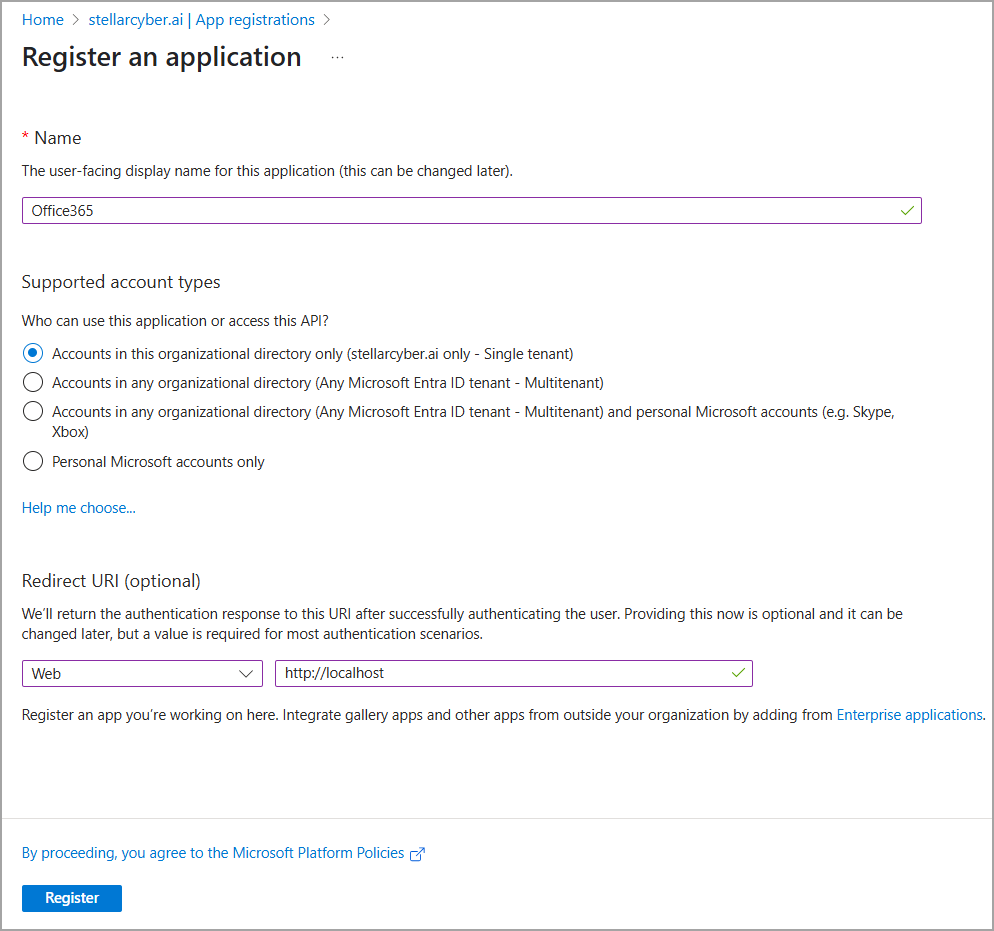Choose the Multitenant-only accounts option
This screenshot has width=994, height=931.
point(33,382)
